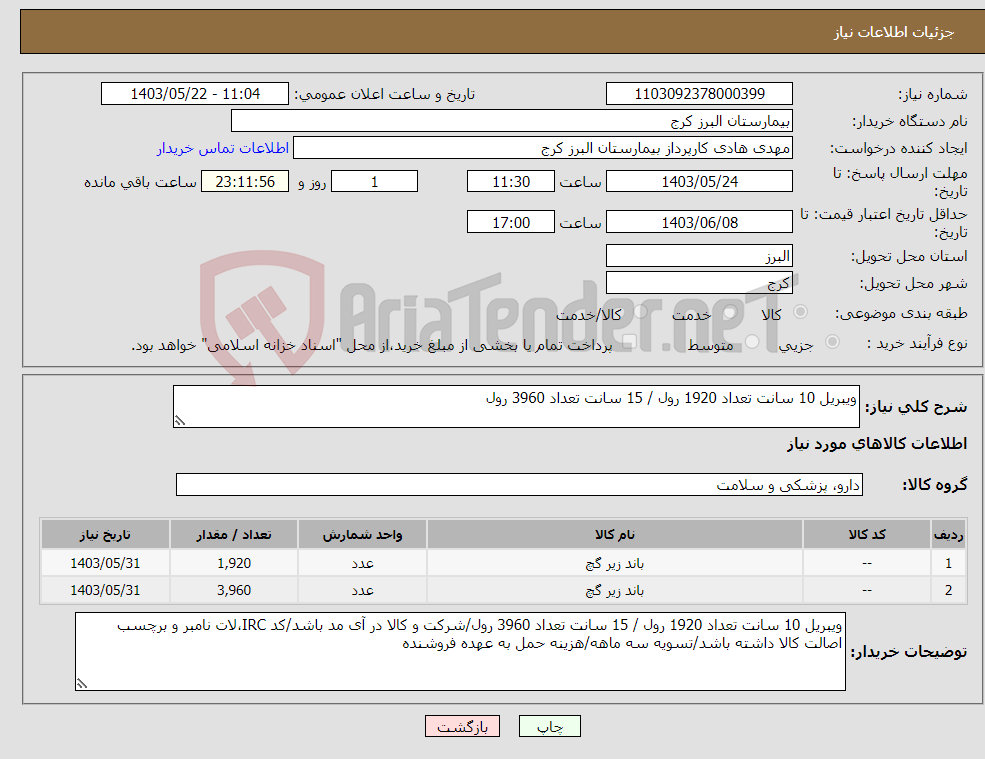Click the validity time field 17:00
985x759 pixels.
[x=511, y=222]
